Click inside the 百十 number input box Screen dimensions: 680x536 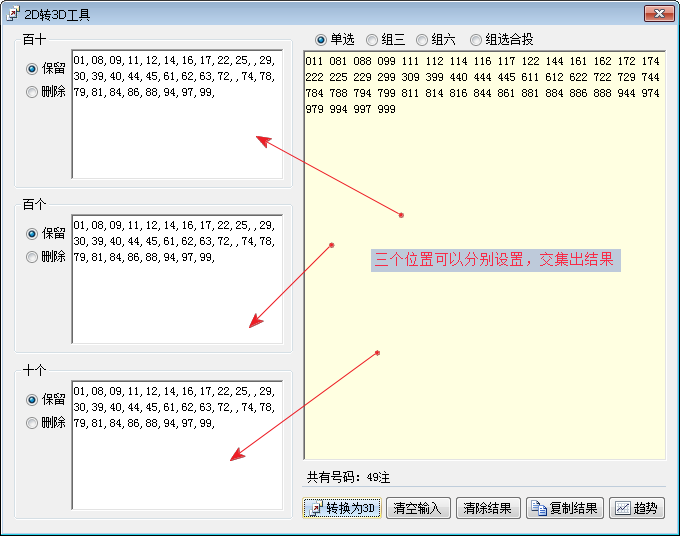[x=177, y=140]
